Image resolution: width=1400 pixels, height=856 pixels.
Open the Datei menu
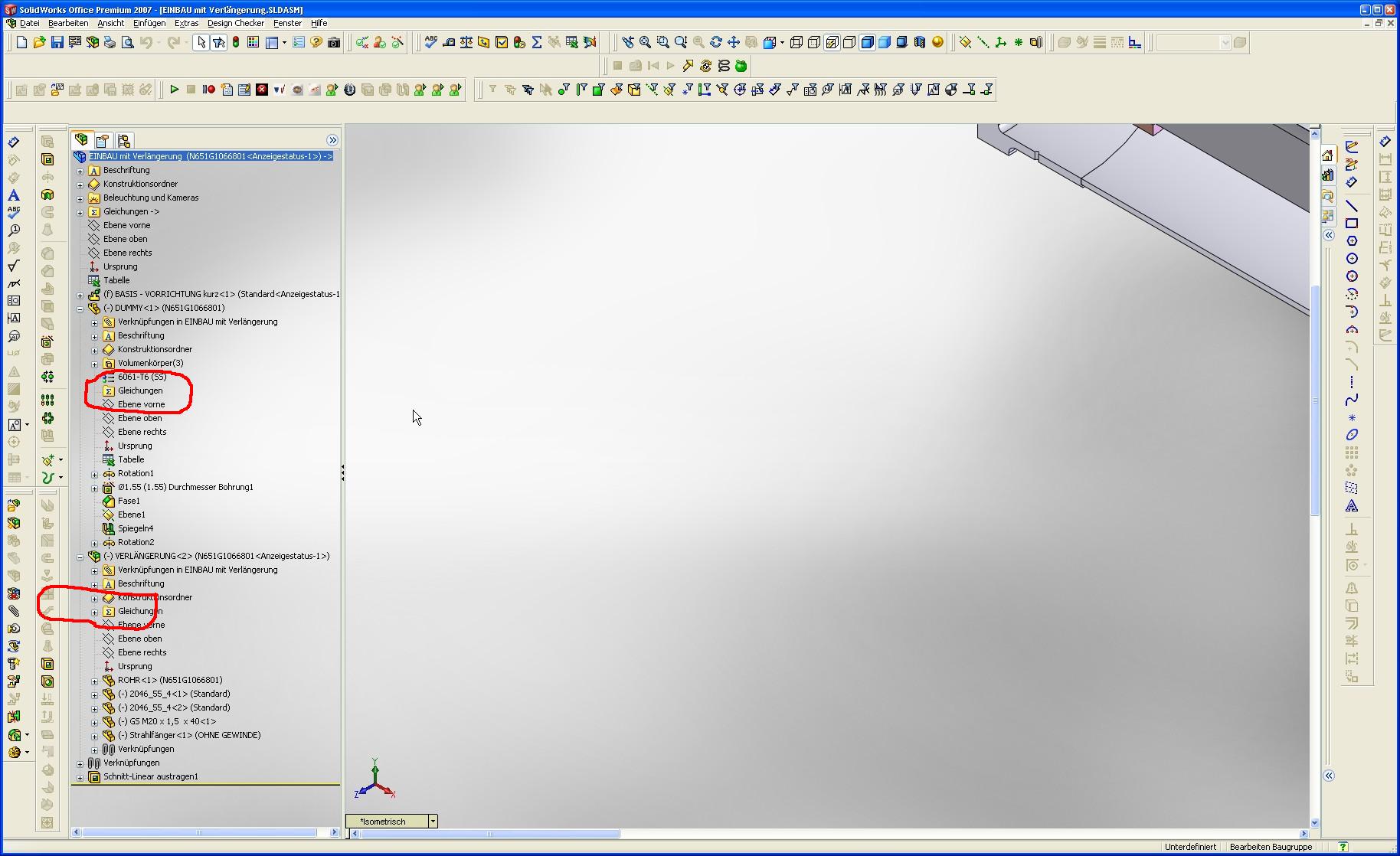pos(30,23)
